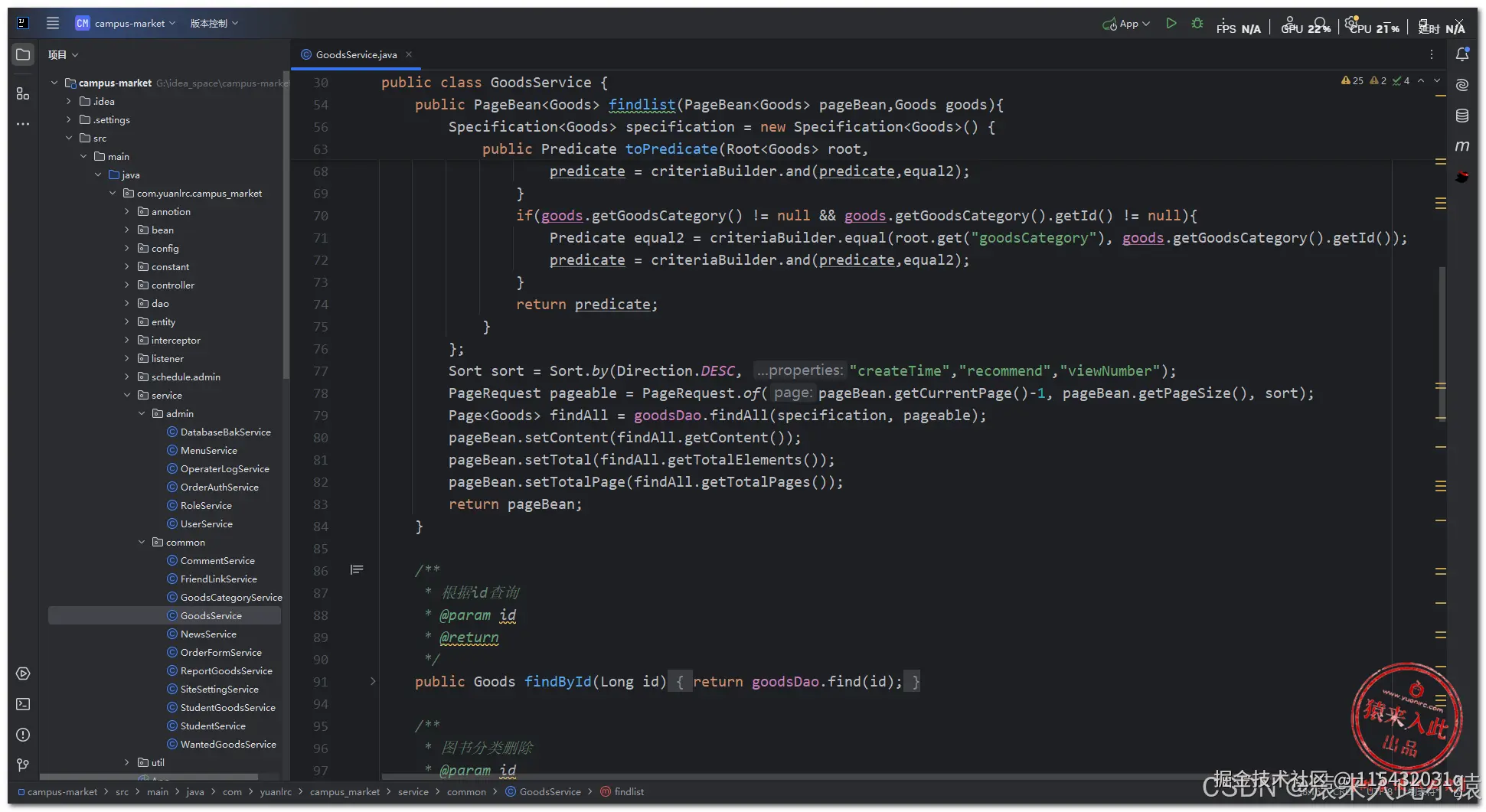Open editor tab options menu
This screenshot has width=1486, height=812.
pos(1432,54)
